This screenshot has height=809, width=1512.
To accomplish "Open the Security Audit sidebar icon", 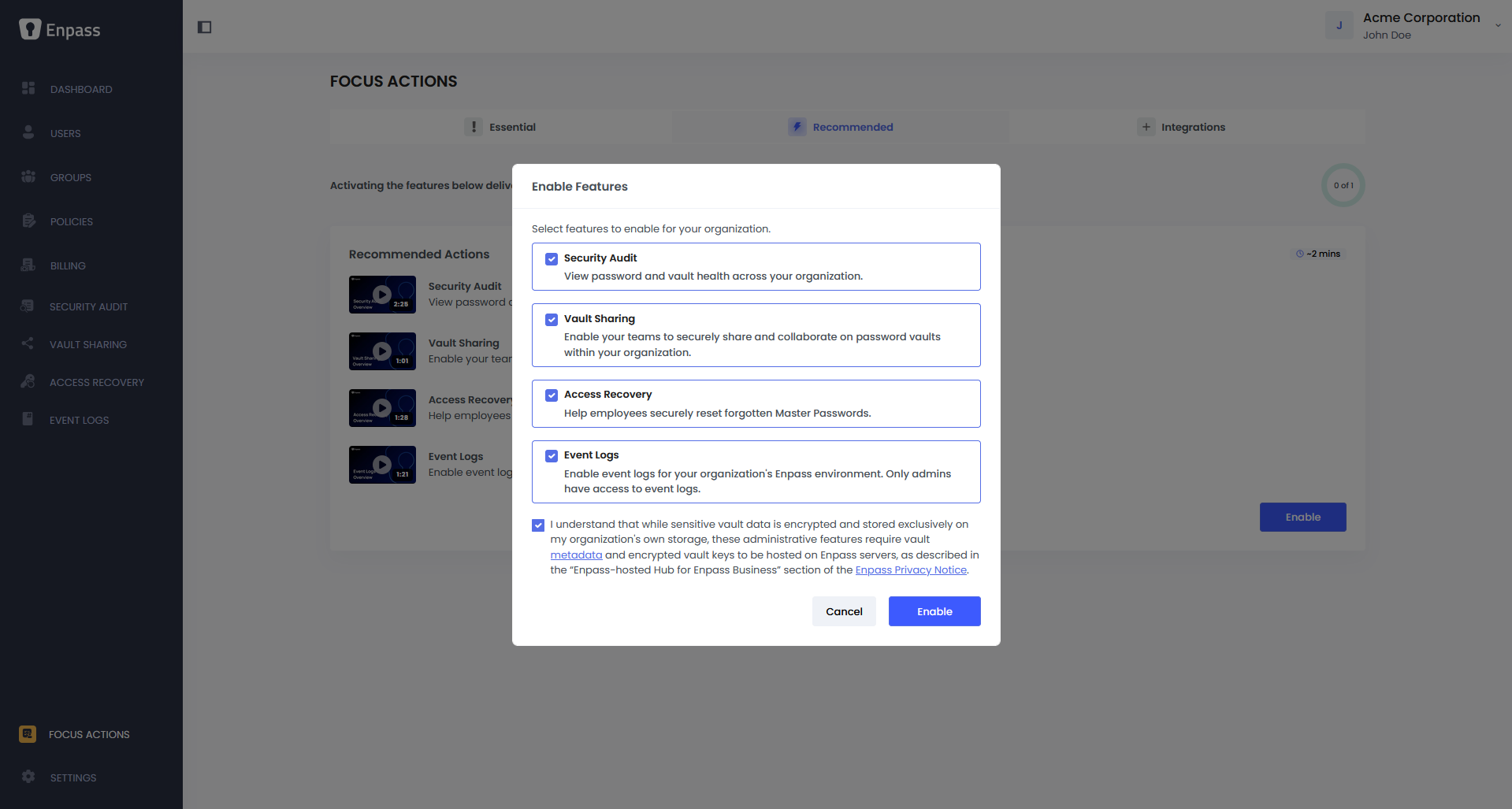I will (28, 306).
